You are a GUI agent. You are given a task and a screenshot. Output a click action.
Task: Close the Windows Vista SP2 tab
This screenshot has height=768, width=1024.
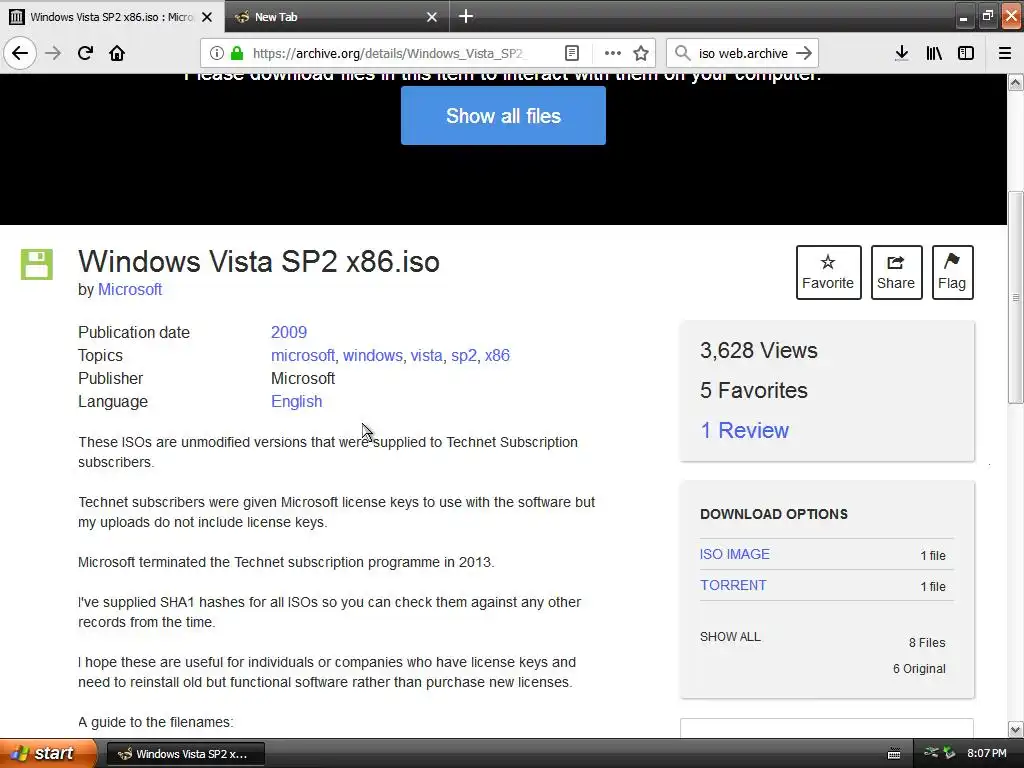click(207, 17)
